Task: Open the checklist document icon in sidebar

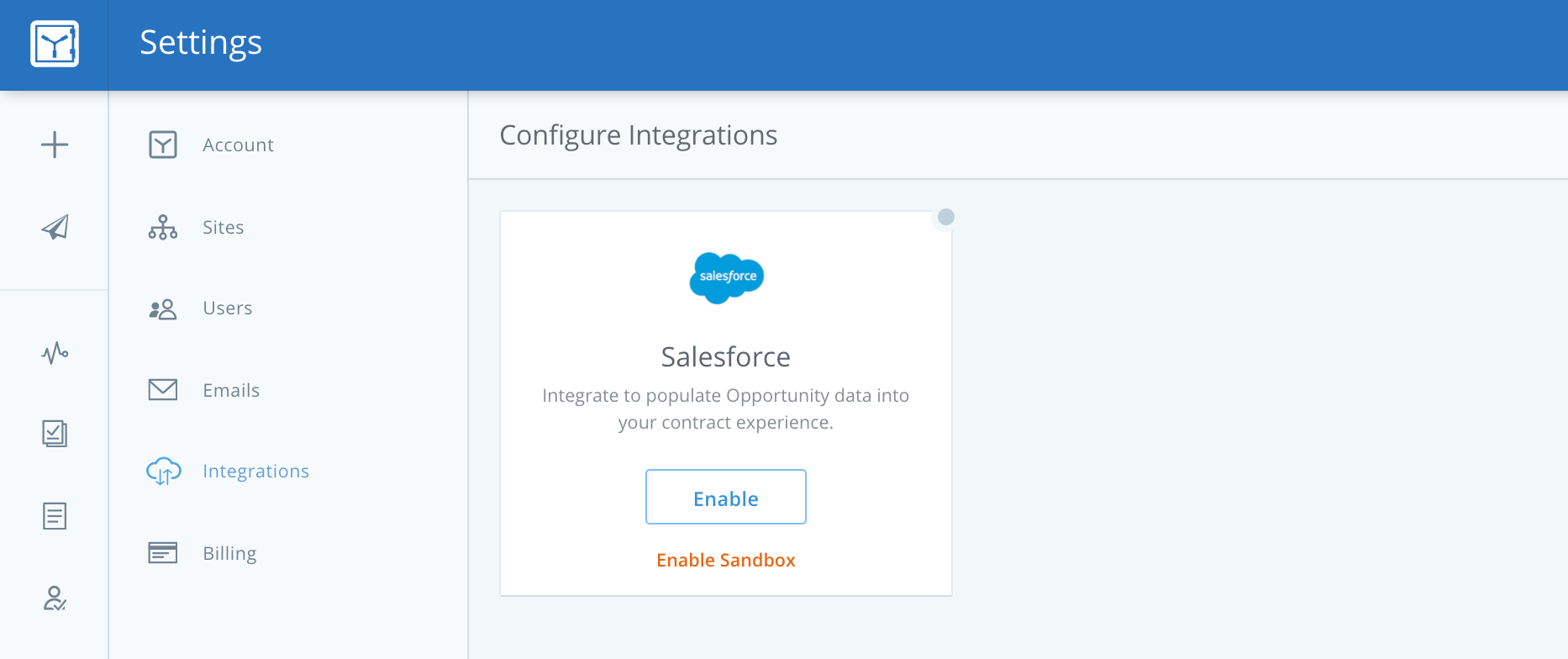Action: (55, 434)
